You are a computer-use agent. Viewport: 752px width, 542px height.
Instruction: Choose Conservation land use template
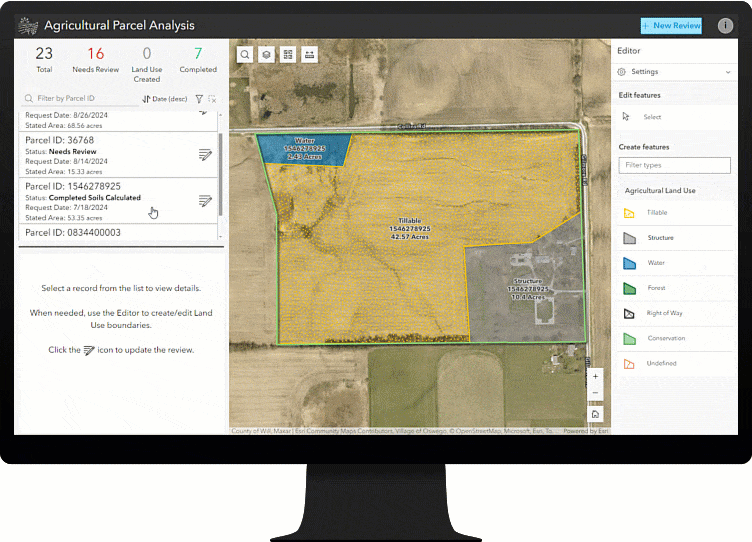point(674,338)
